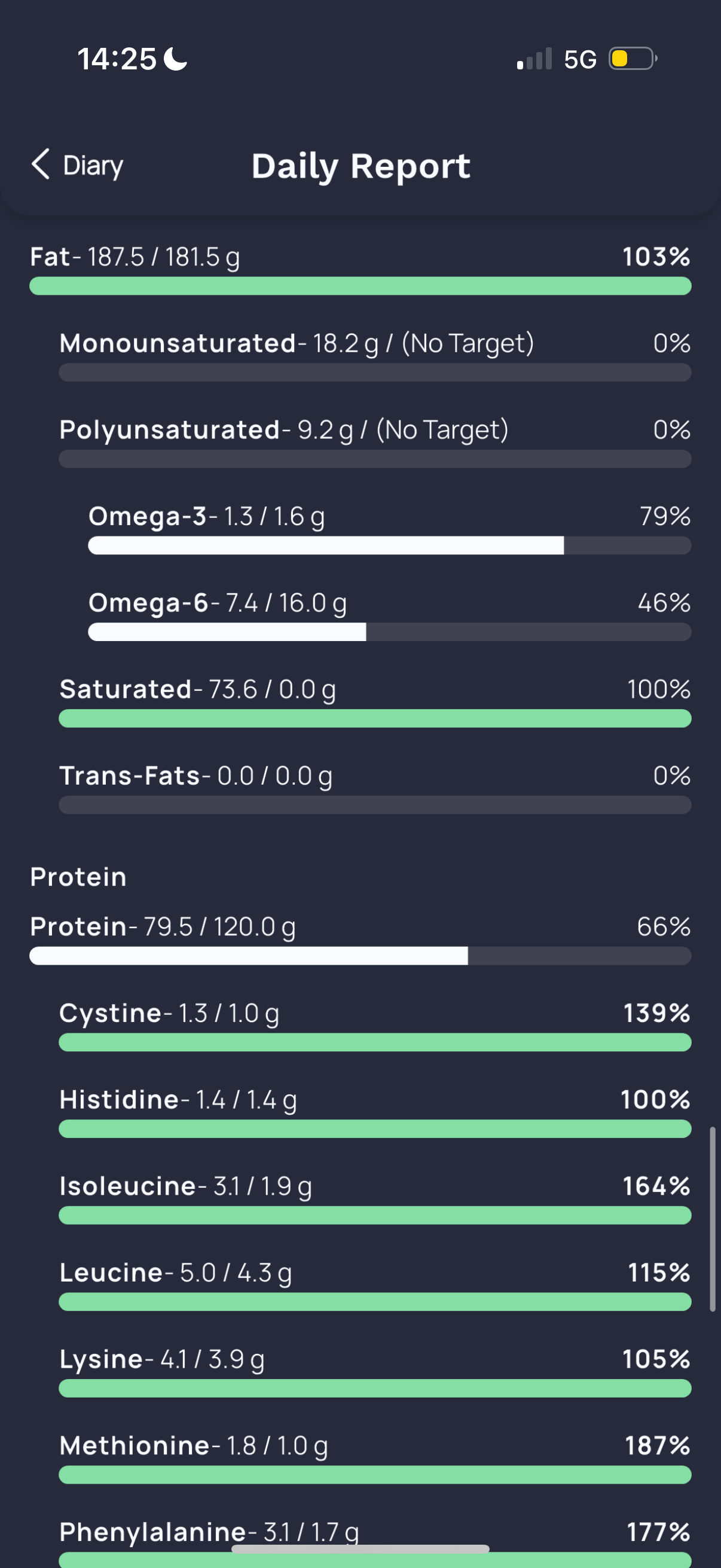Click the vertical scrollbar indicator
Image resolution: width=721 pixels, height=1568 pixels.
(x=713, y=1219)
